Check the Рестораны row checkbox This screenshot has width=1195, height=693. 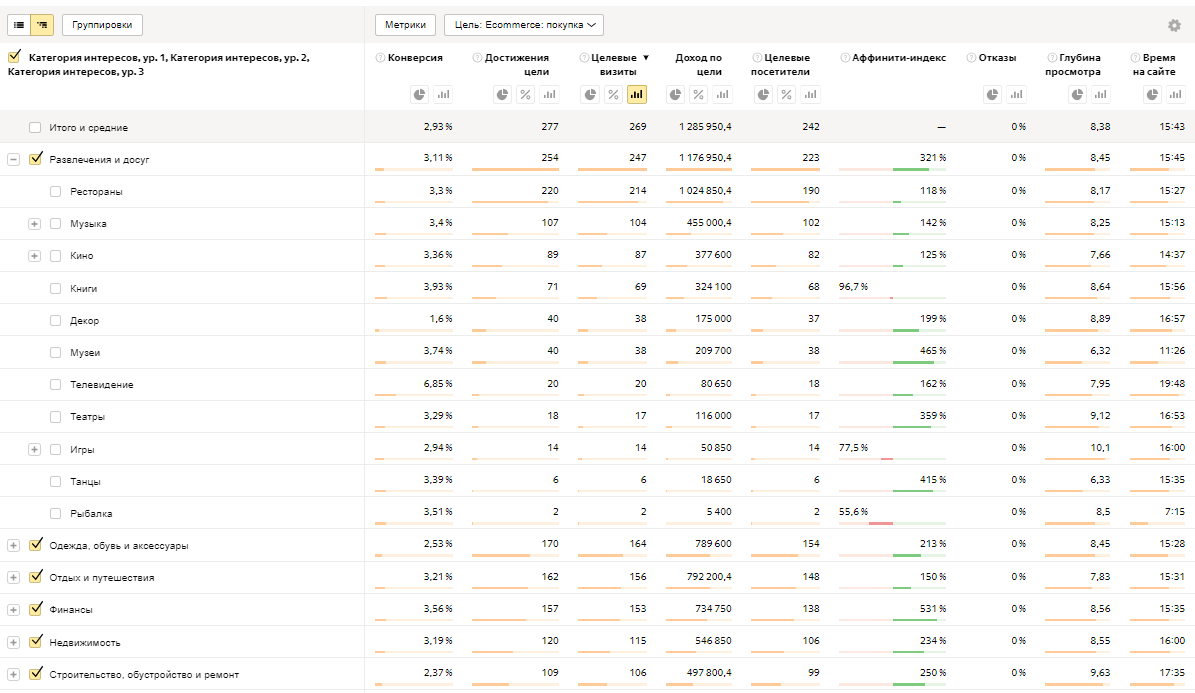coord(56,192)
